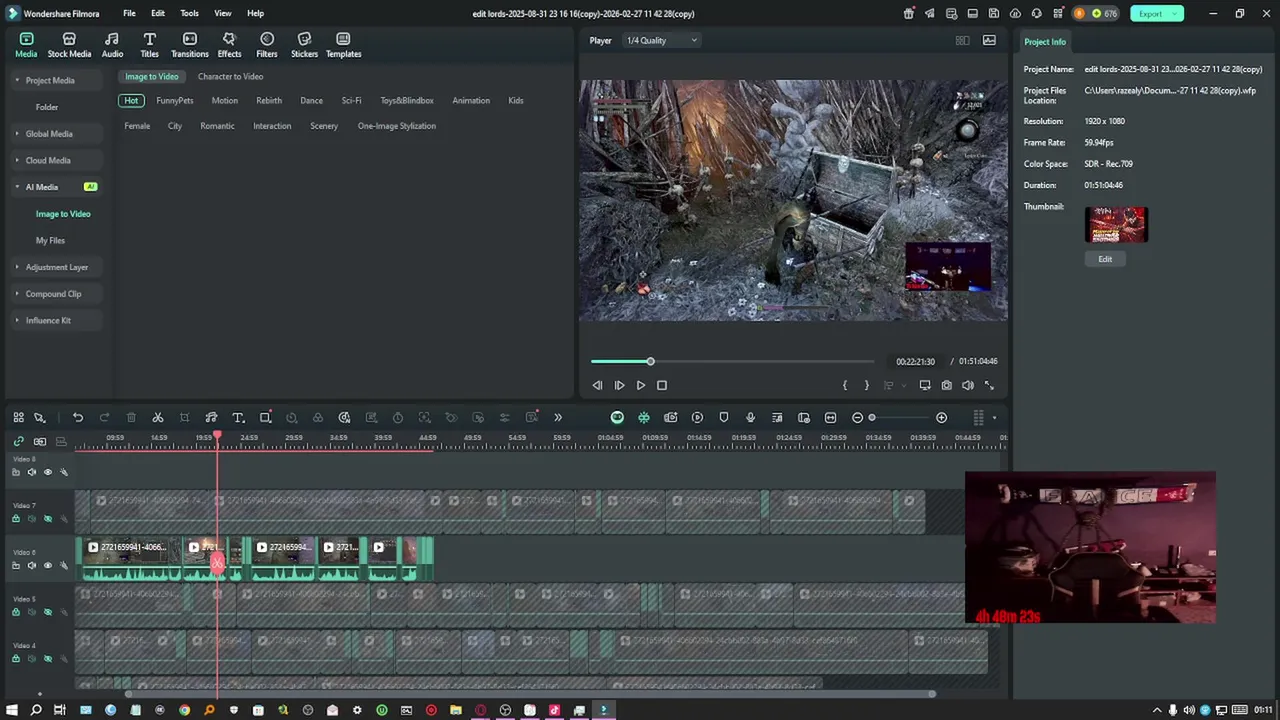Image resolution: width=1280 pixels, height=720 pixels.
Task: Take a snapshot of the preview
Action: click(x=946, y=385)
